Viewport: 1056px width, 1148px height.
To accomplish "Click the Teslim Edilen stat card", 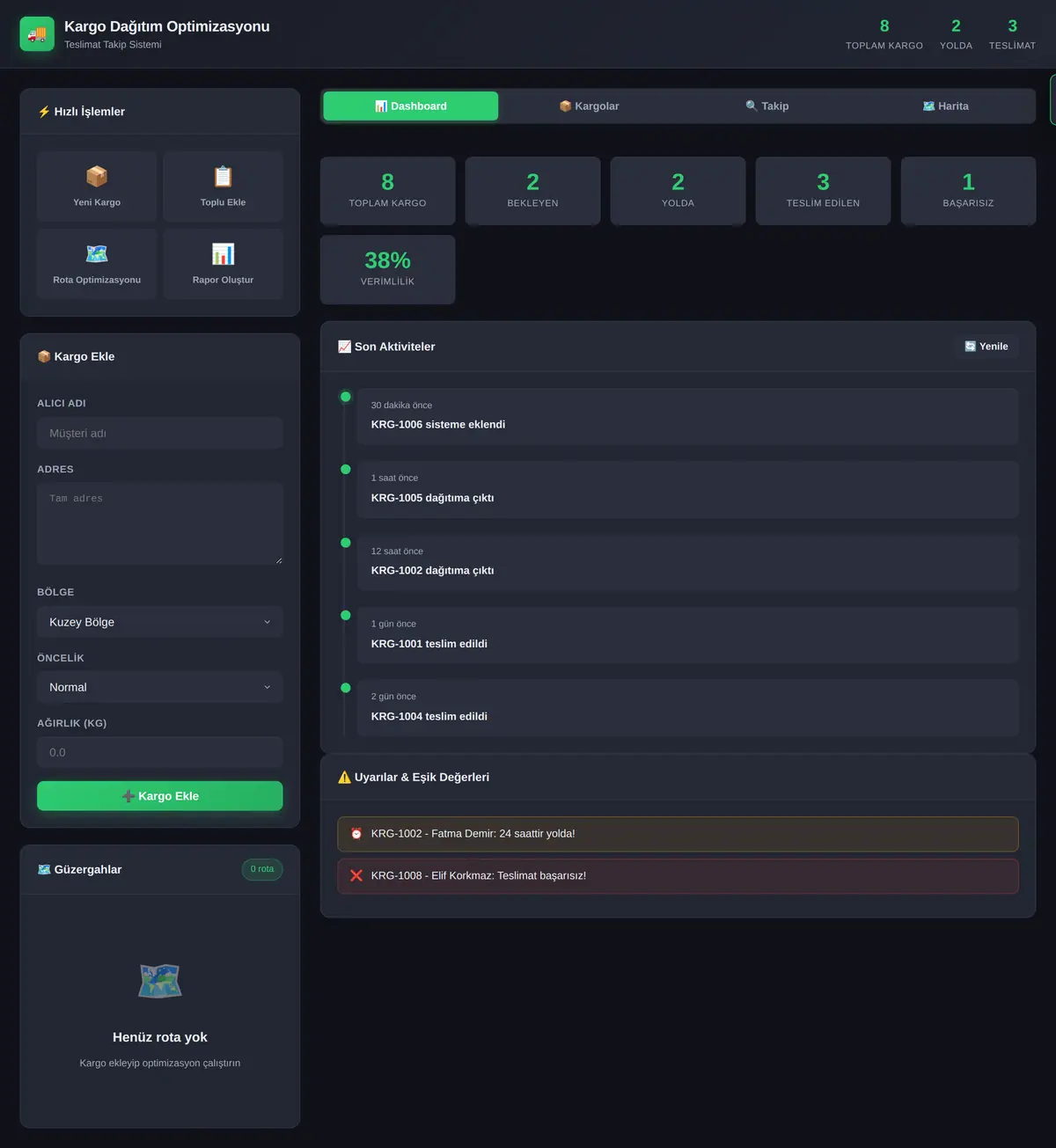I will point(823,191).
